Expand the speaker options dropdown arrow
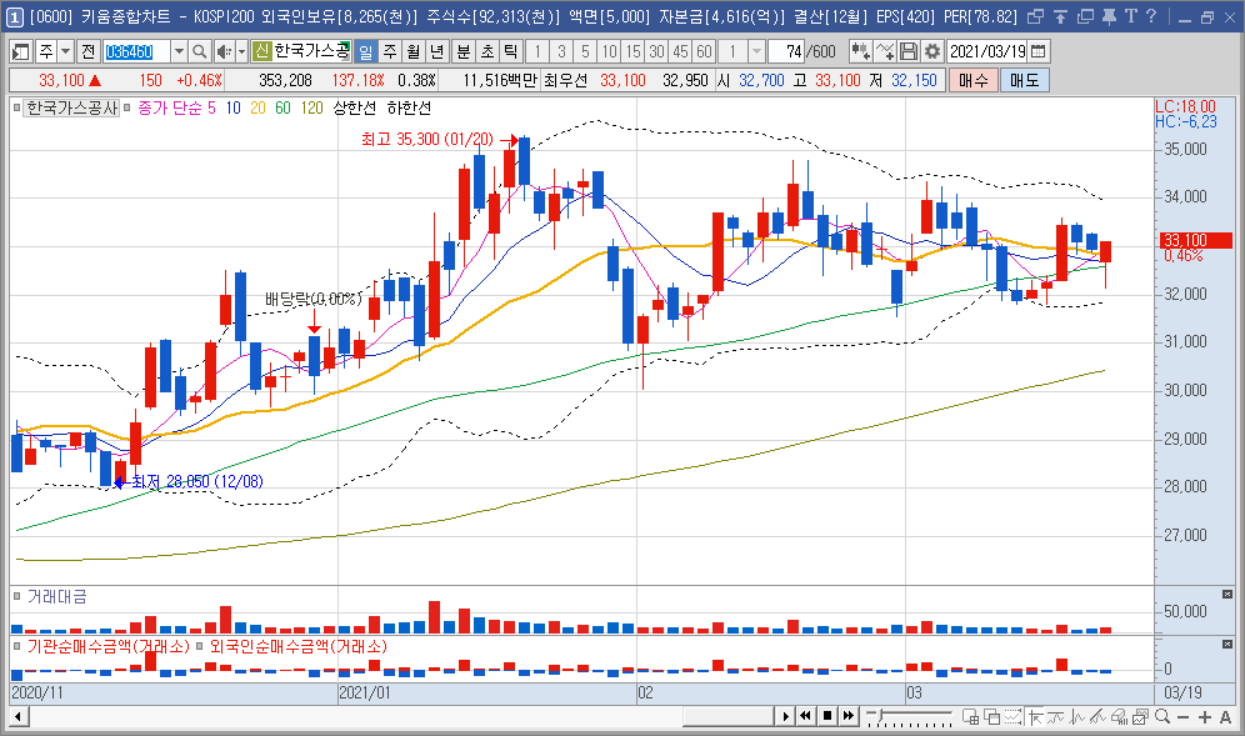This screenshot has height=736, width=1245. point(241,52)
